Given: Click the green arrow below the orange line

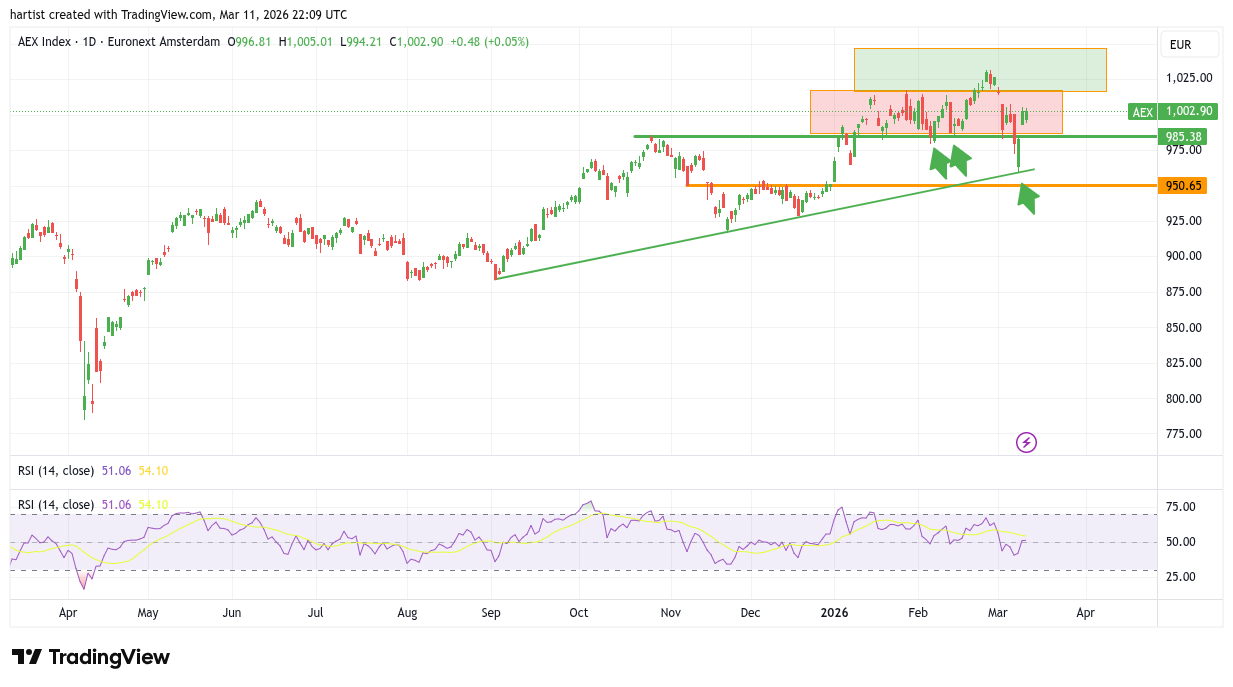Looking at the screenshot, I should 1027,198.
